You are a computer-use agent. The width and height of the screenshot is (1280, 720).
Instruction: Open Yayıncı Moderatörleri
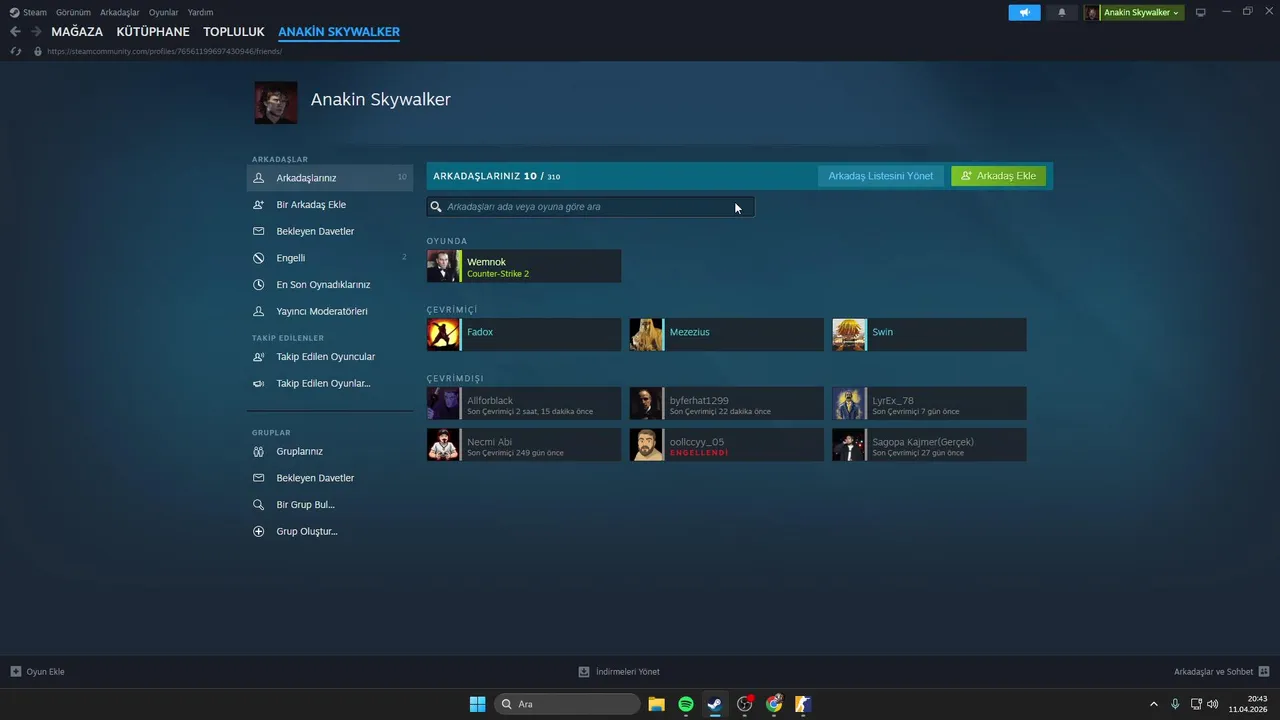pyautogui.click(x=330, y=311)
